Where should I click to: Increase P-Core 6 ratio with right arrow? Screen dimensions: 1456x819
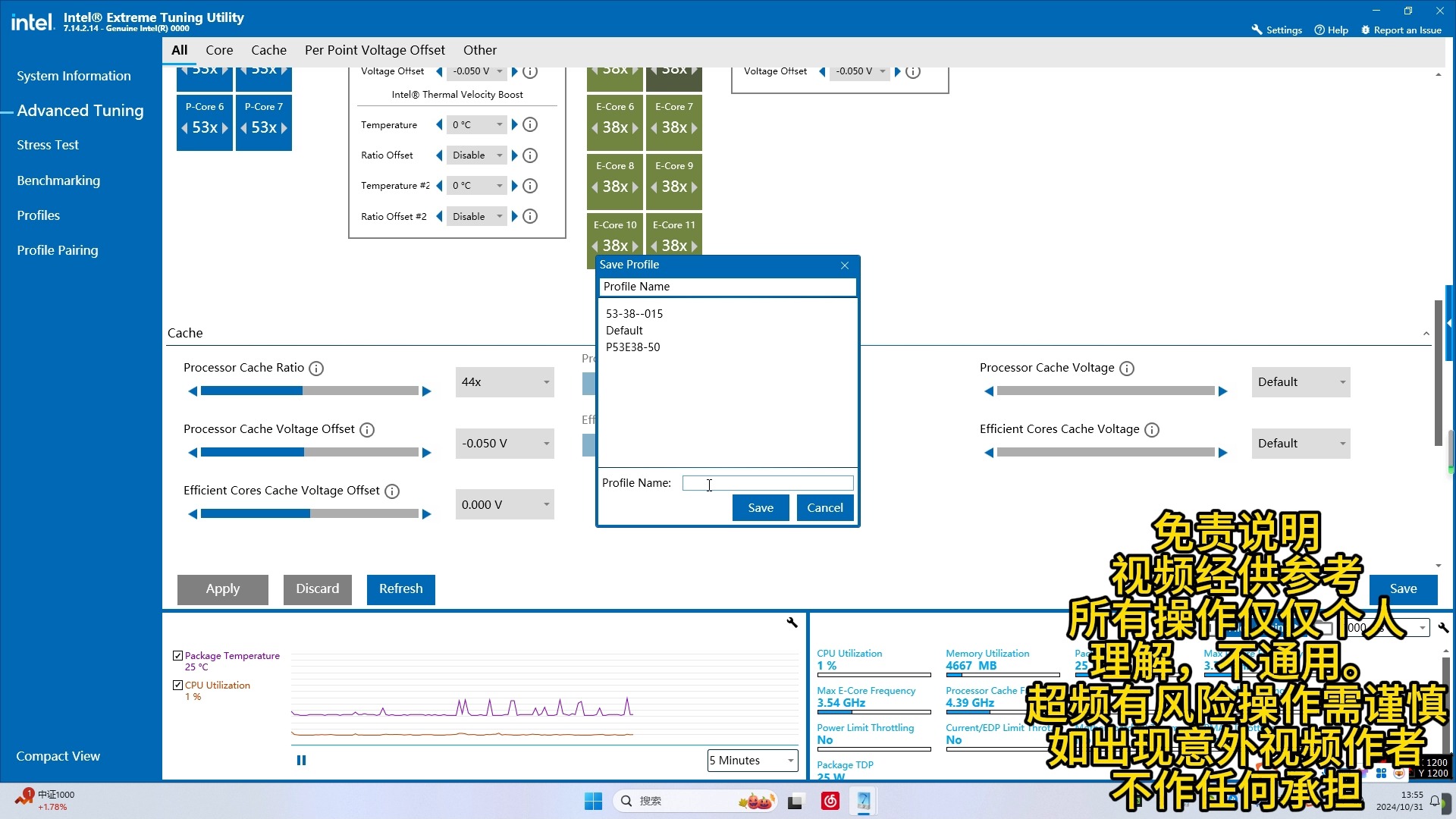click(225, 128)
